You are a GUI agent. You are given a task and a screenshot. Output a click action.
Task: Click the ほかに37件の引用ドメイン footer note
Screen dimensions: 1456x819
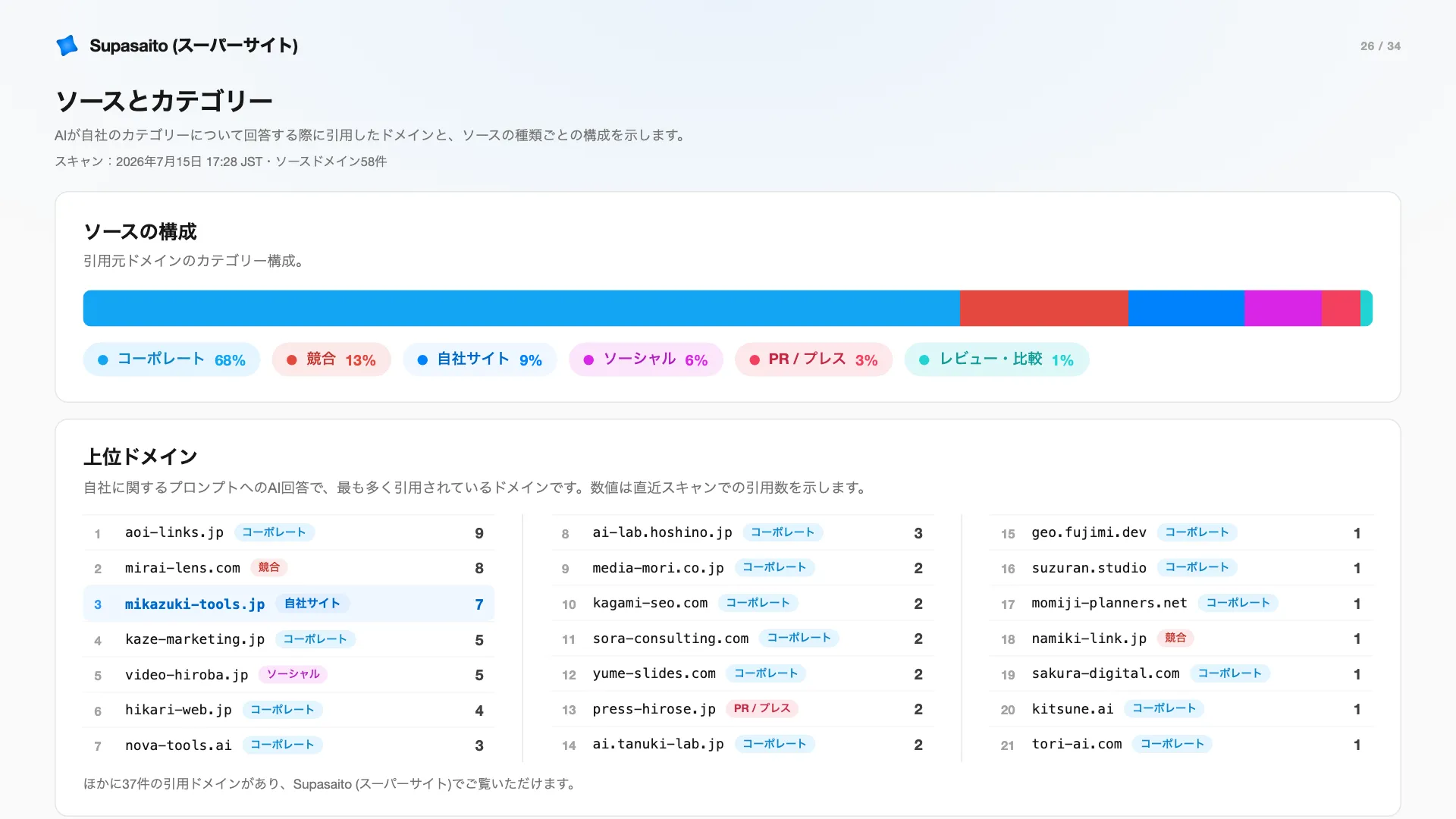click(330, 784)
